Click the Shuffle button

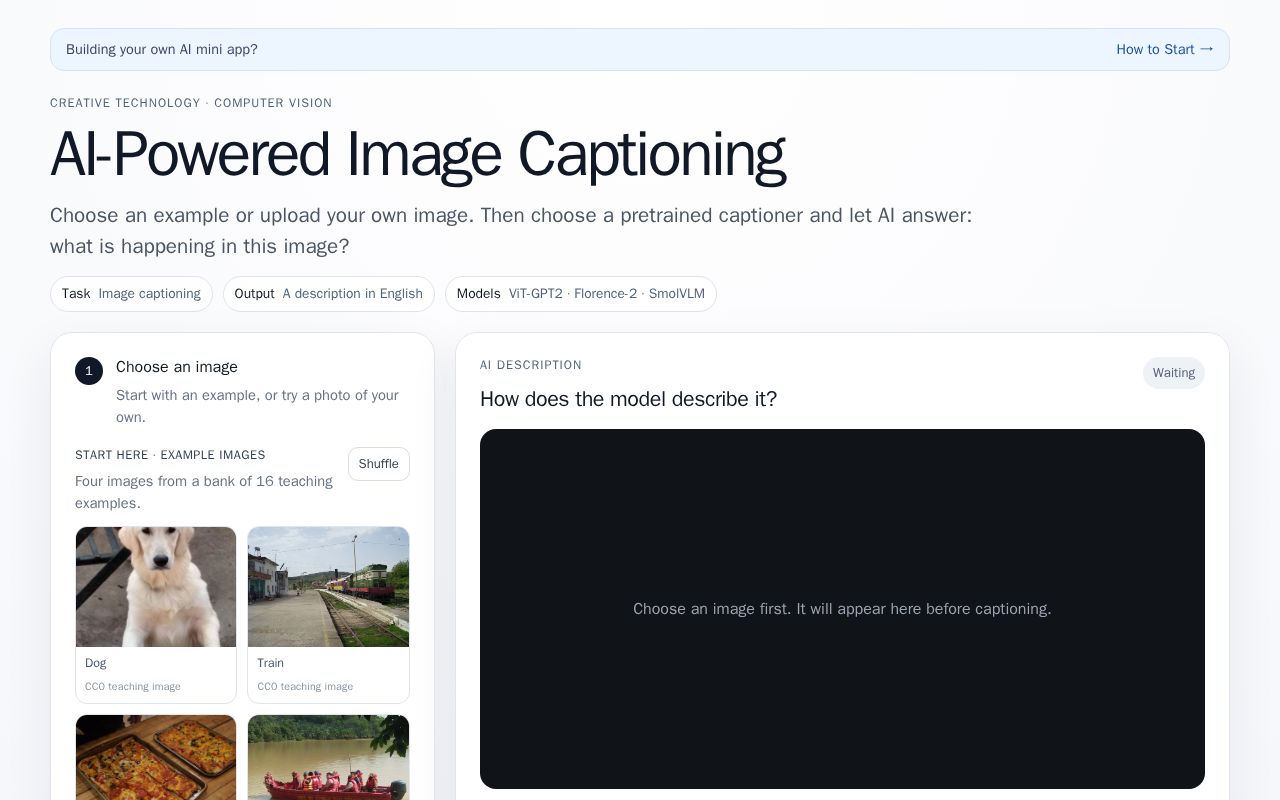[x=379, y=464]
